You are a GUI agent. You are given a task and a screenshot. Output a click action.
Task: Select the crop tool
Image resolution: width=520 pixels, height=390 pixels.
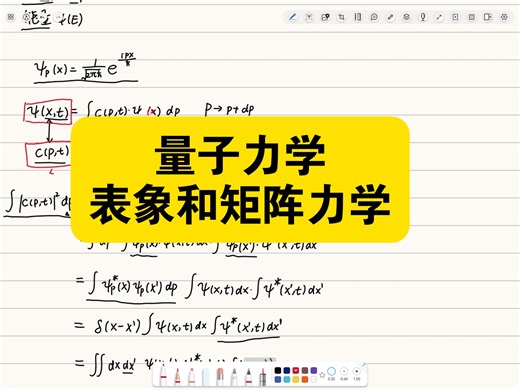pos(342,17)
